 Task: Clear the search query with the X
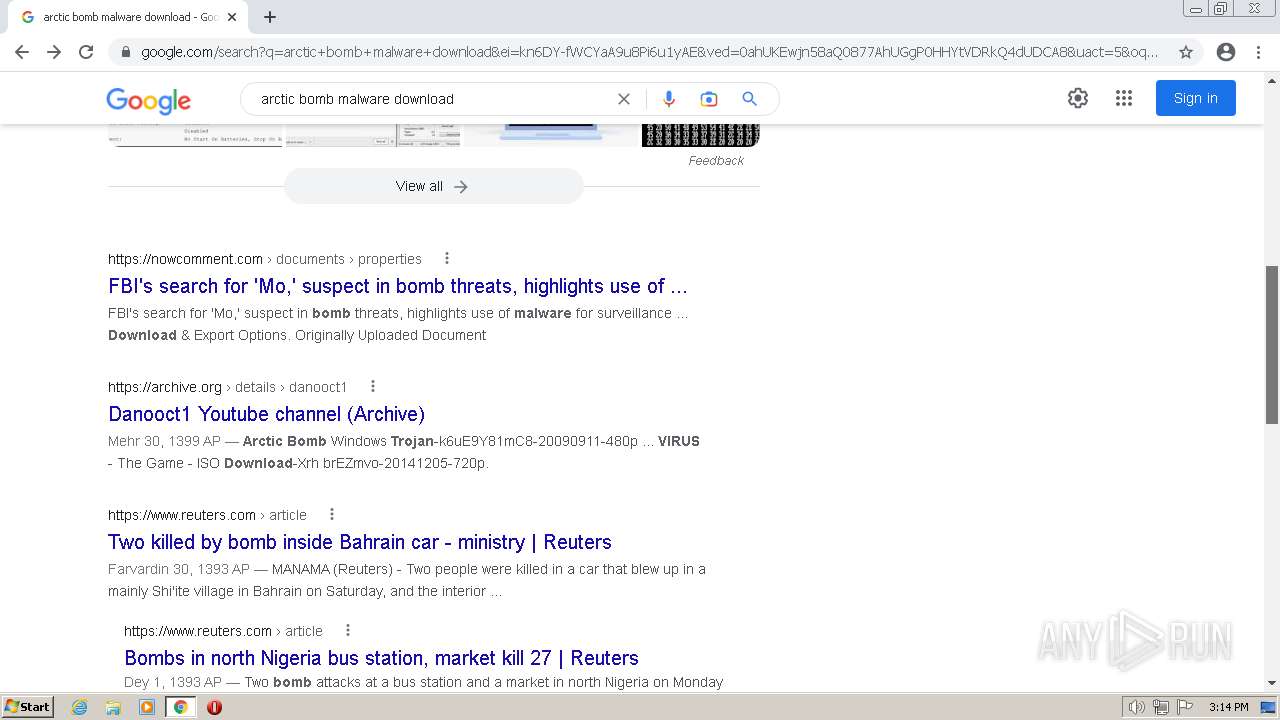[x=624, y=99]
